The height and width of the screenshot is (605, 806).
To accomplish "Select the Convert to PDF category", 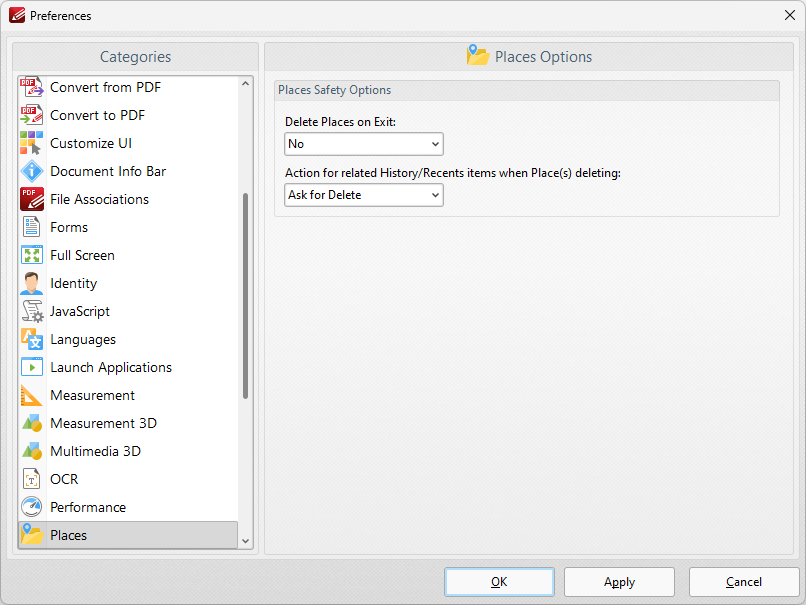I will [128, 115].
